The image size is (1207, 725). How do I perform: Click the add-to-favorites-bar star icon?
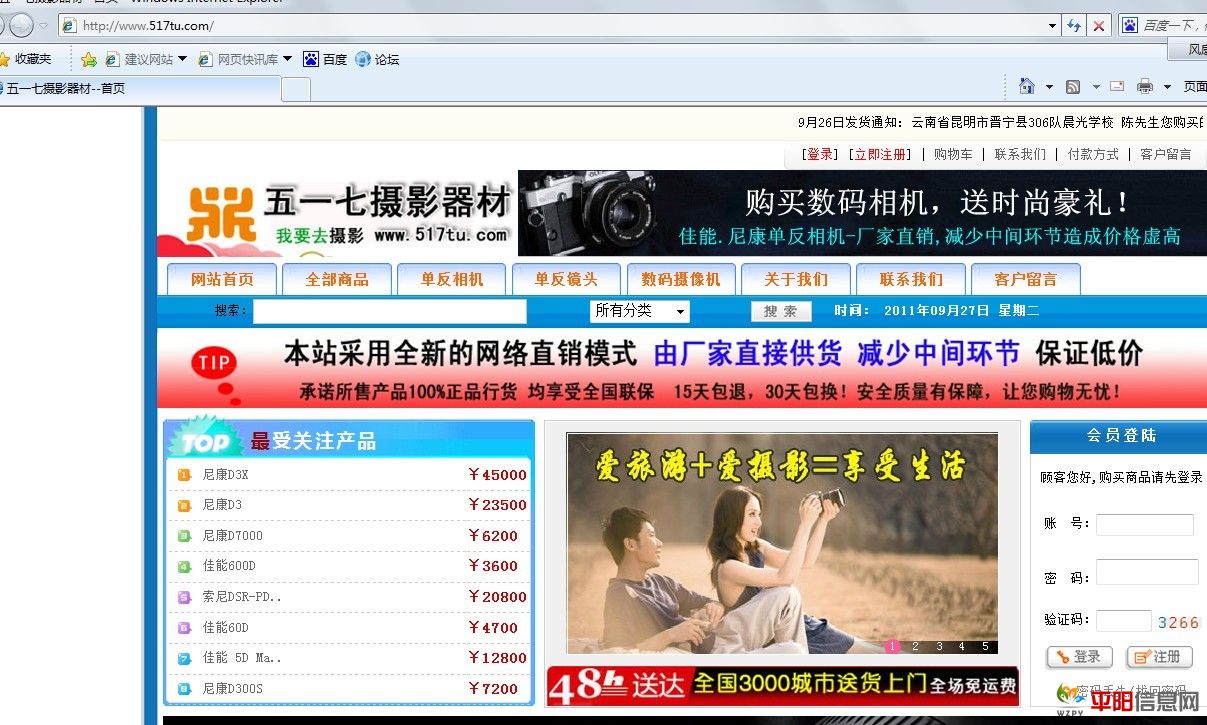click(x=89, y=59)
